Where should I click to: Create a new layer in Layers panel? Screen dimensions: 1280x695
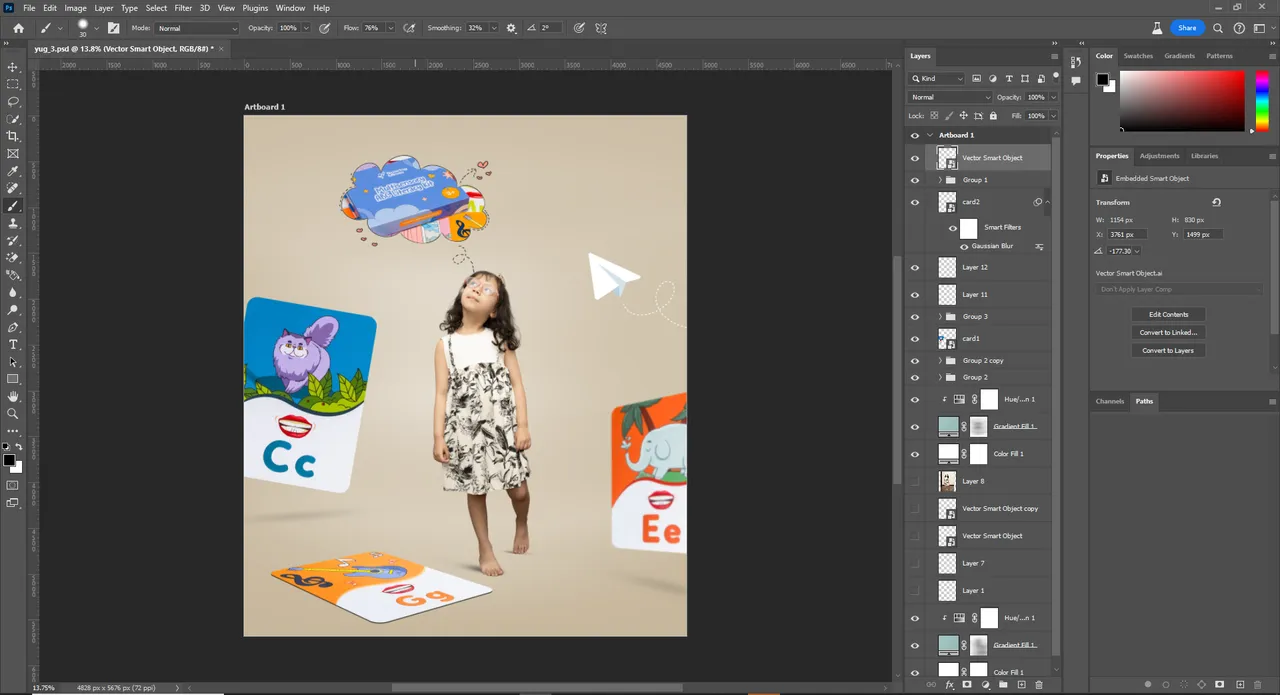pos(1021,685)
